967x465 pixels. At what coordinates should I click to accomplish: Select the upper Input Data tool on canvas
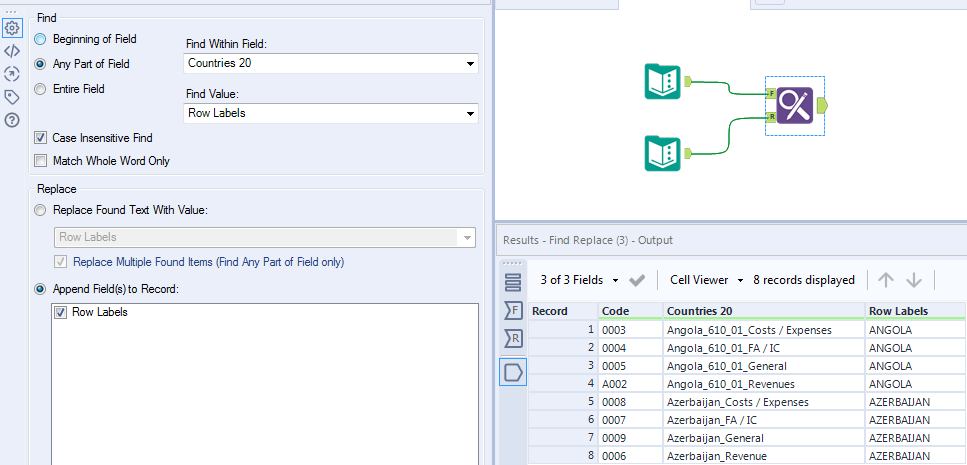662,81
